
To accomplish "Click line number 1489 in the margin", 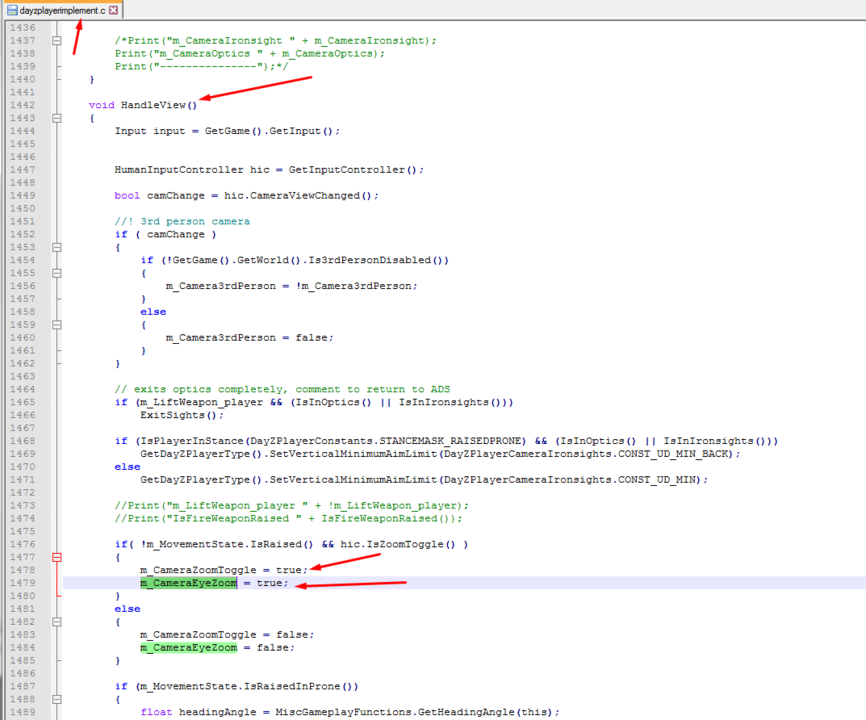I will [23, 712].
